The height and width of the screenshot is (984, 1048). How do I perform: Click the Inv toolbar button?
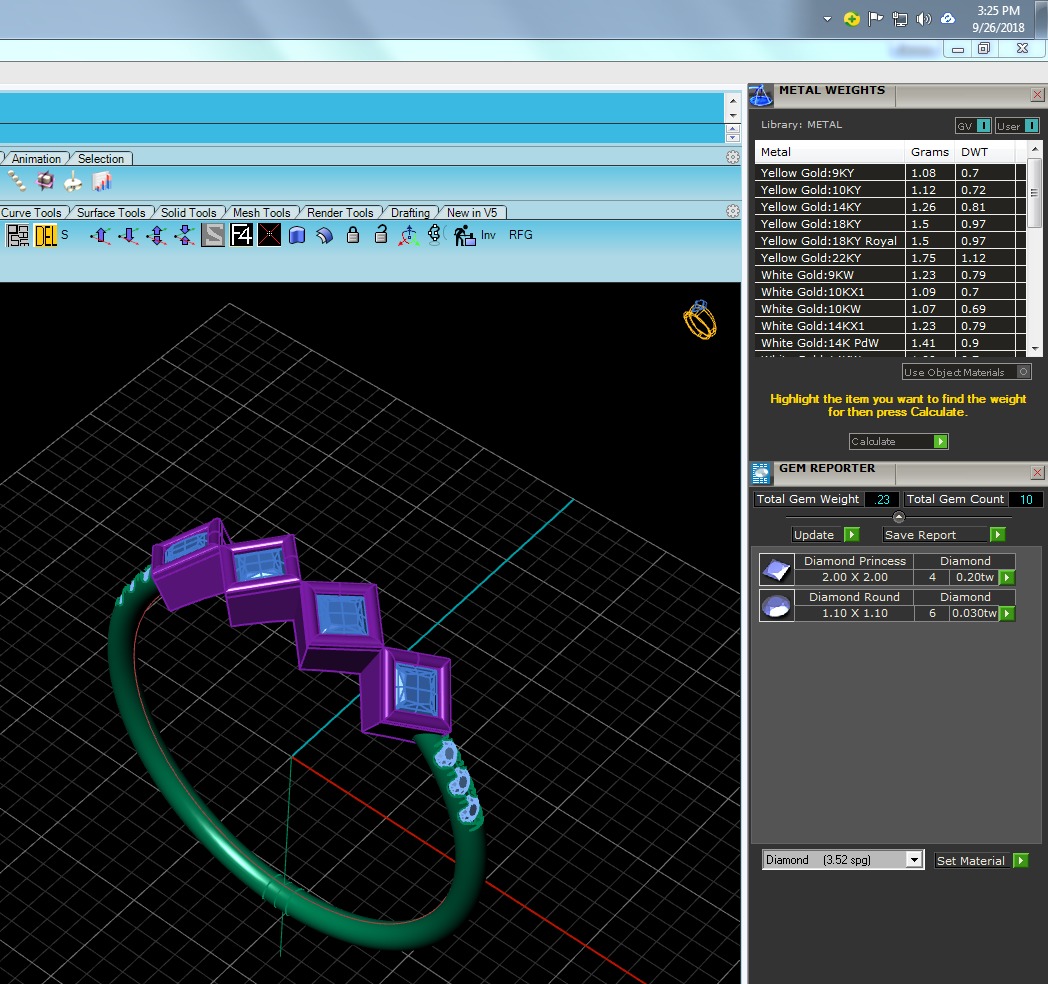pyautogui.click(x=489, y=235)
